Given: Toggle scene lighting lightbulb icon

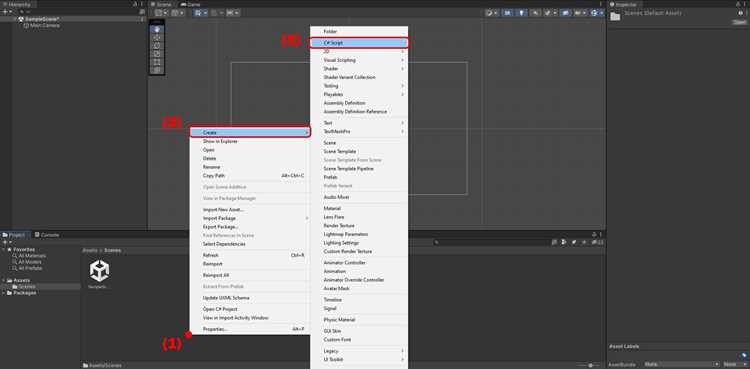Looking at the screenshot, I should pos(521,13).
